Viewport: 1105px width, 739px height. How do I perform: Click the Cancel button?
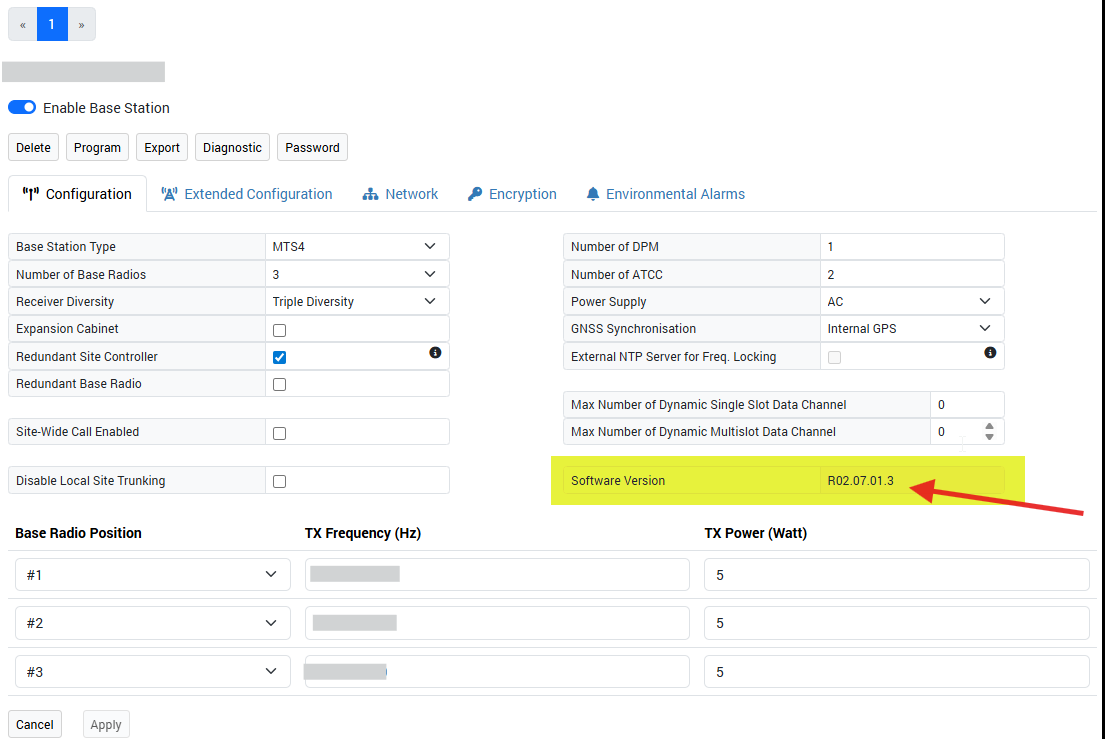click(35, 724)
